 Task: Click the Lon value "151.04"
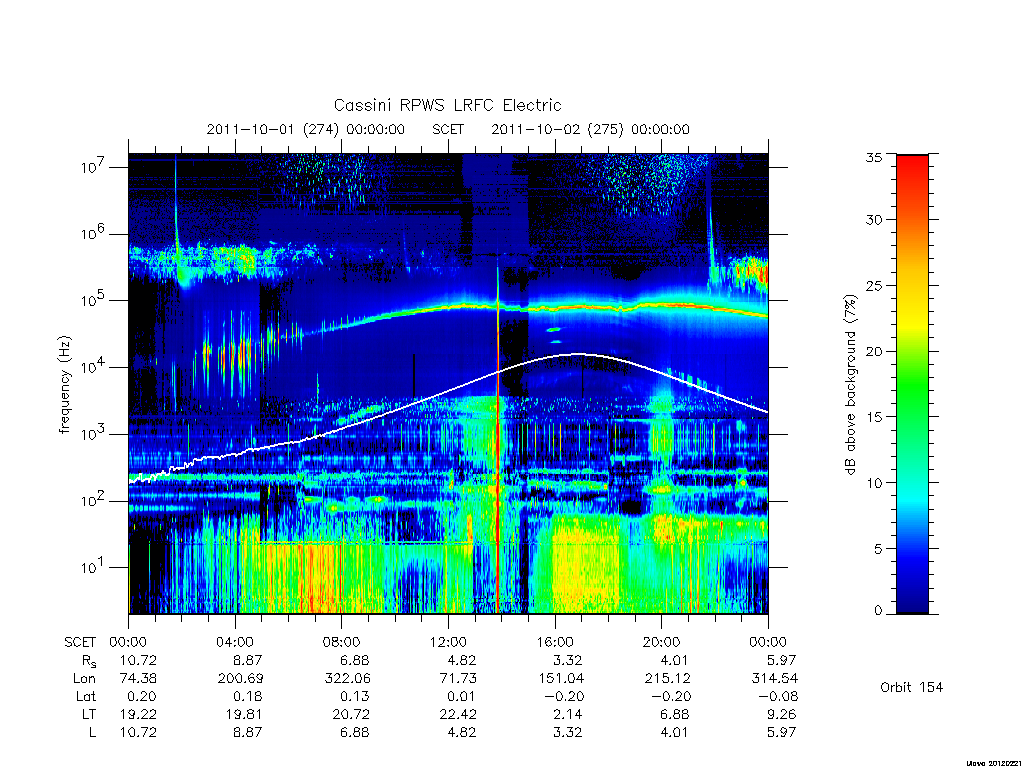point(560,679)
